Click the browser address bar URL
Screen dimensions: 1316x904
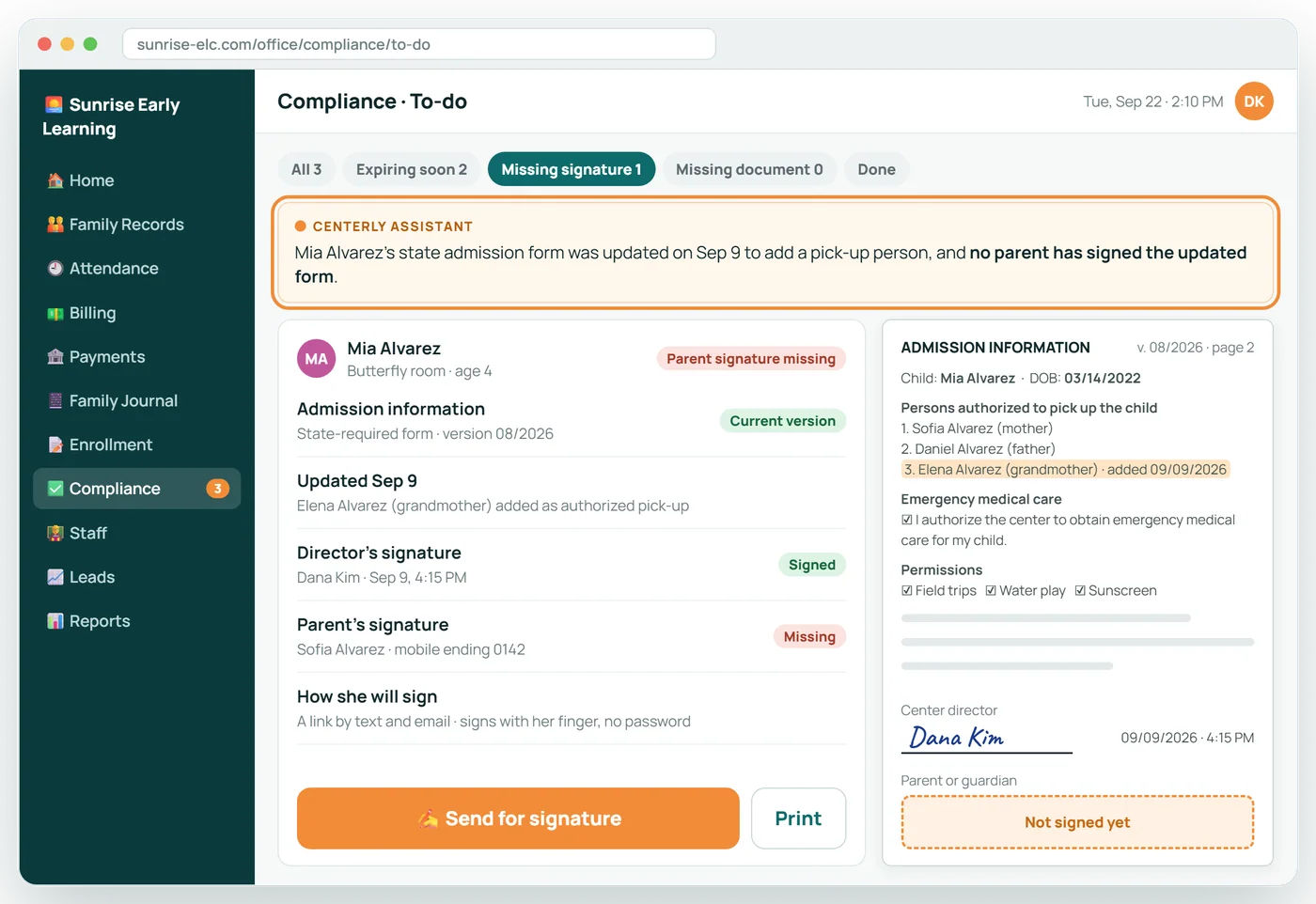[419, 44]
